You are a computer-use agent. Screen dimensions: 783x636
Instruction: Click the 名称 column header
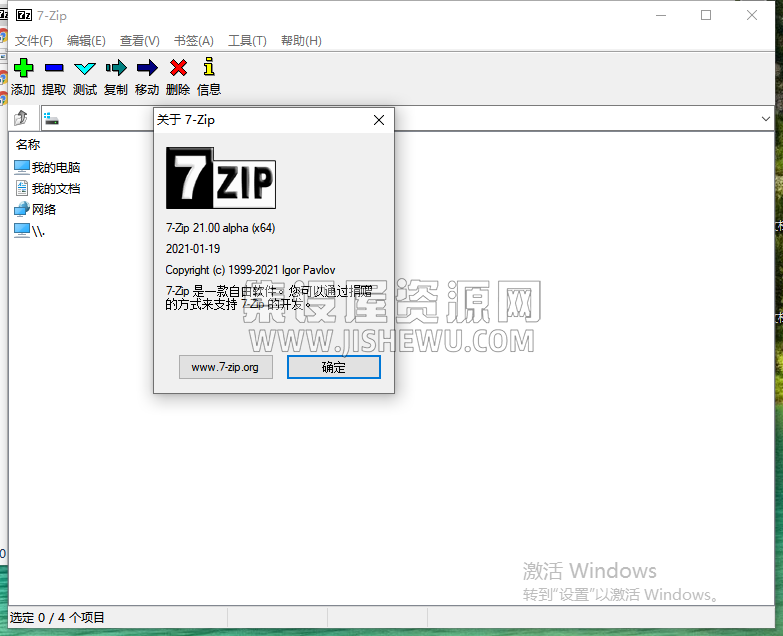click(28, 145)
